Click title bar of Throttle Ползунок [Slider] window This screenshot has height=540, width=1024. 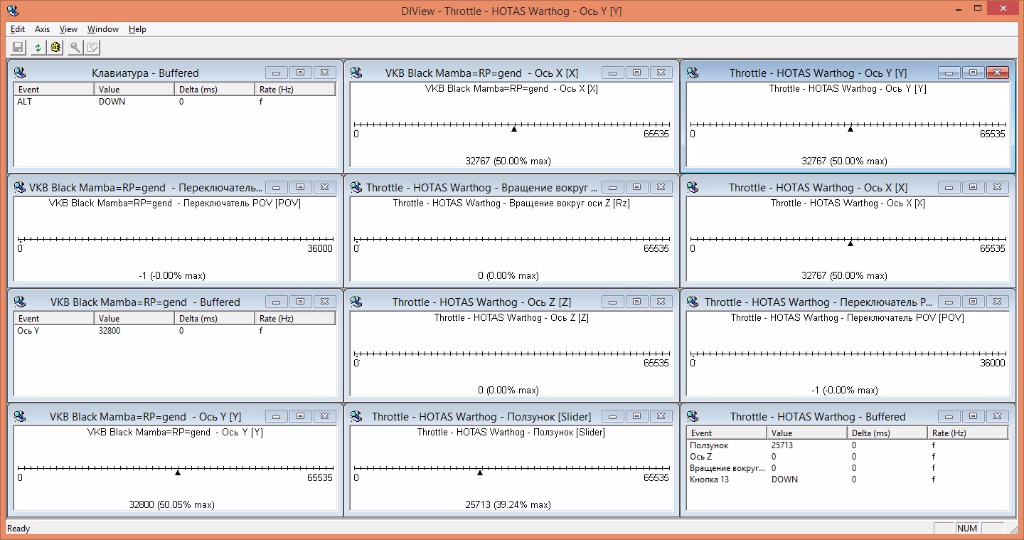481,416
